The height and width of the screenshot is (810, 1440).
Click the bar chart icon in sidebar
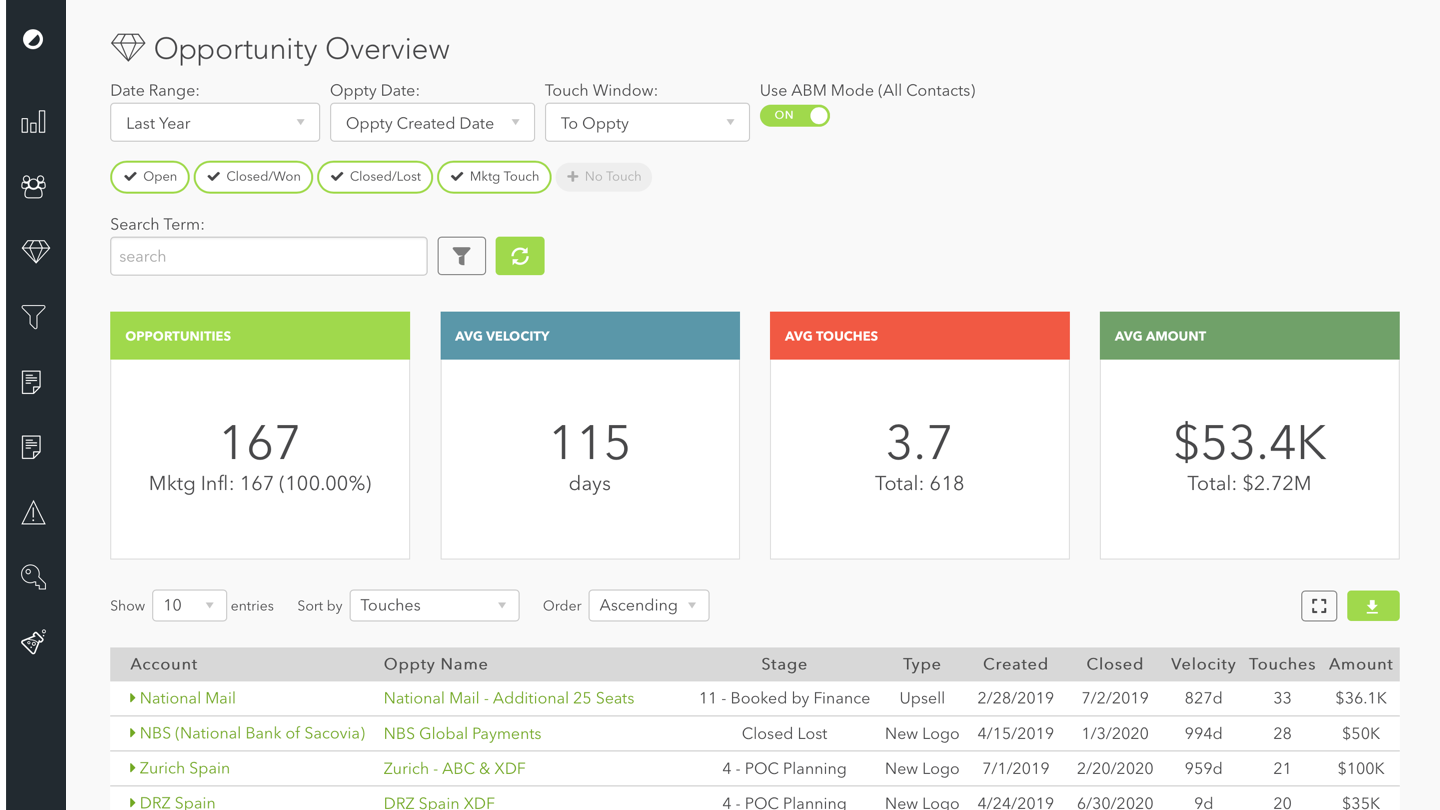[33, 123]
